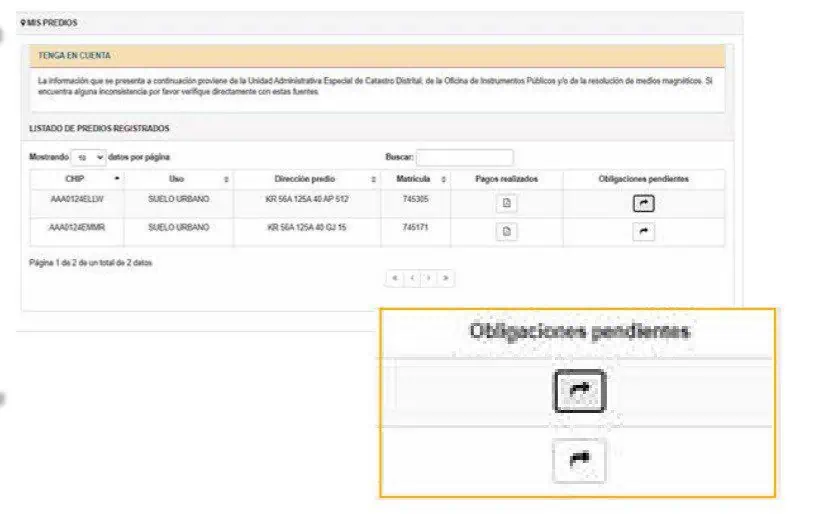Viewport: 827px width, 514px height.
Task: Click the 'datos por página' label
Action: (139, 157)
